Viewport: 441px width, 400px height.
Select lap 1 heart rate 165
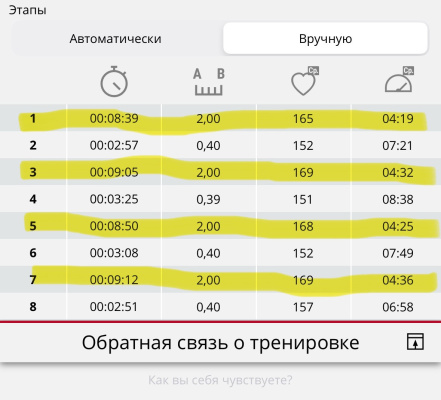[303, 118]
